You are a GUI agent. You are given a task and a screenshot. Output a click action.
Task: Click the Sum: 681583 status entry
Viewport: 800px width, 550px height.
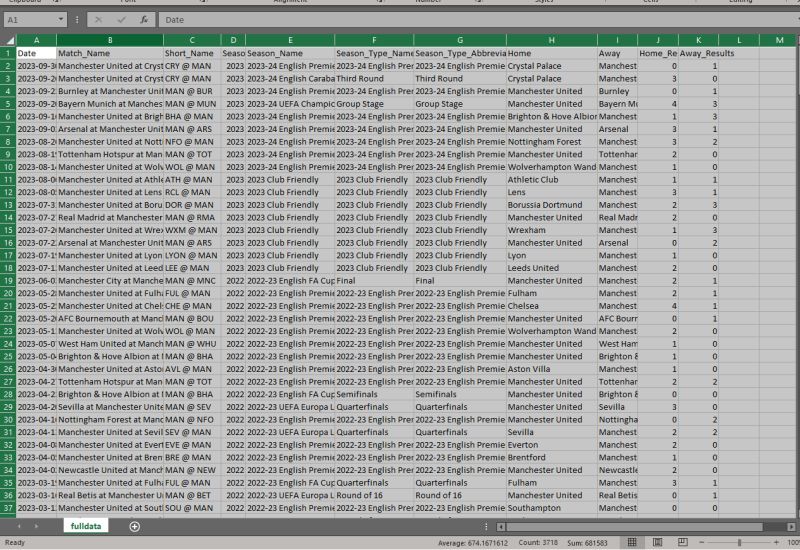(587, 543)
